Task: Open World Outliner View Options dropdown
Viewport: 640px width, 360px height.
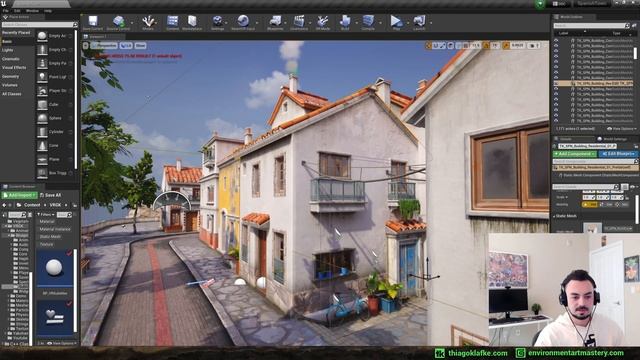Action: pos(621,129)
